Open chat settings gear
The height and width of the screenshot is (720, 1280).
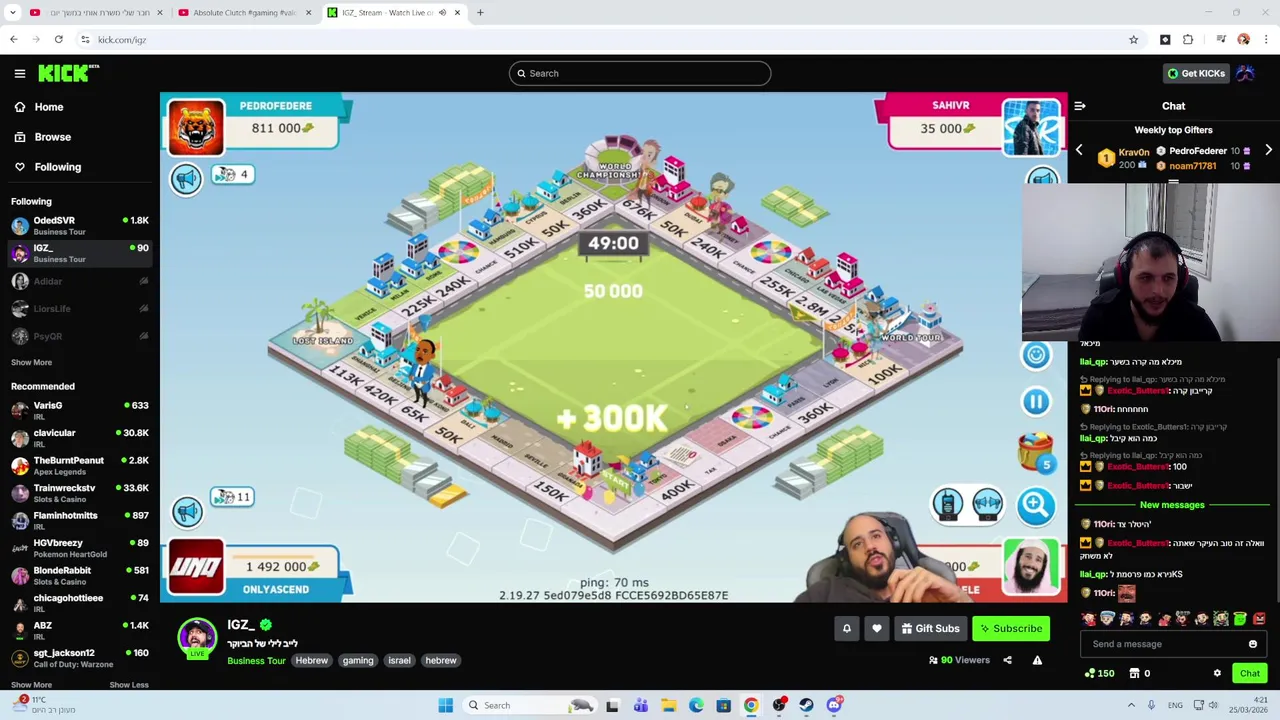1217,673
